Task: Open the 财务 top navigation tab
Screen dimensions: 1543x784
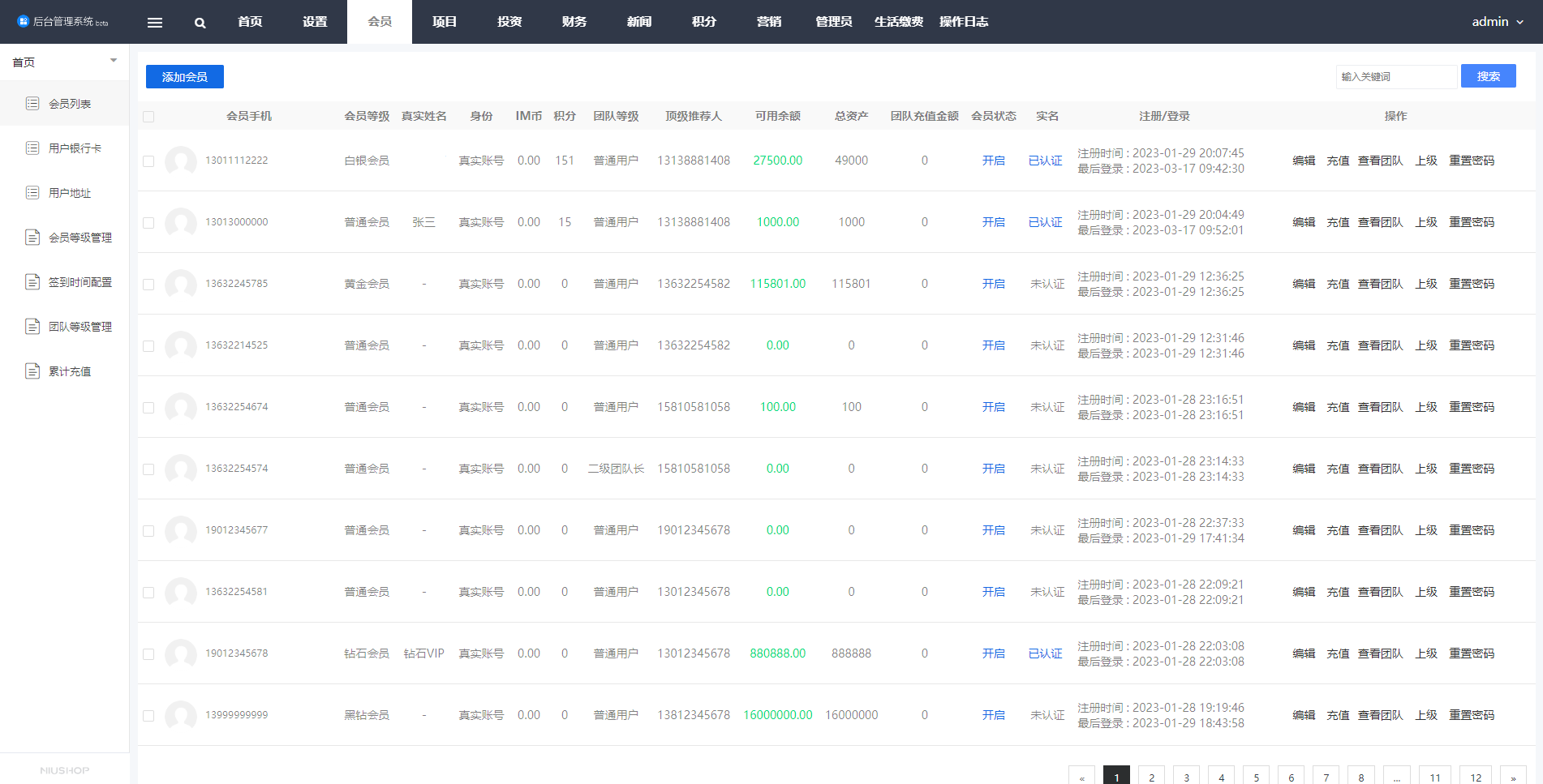Action: [574, 22]
